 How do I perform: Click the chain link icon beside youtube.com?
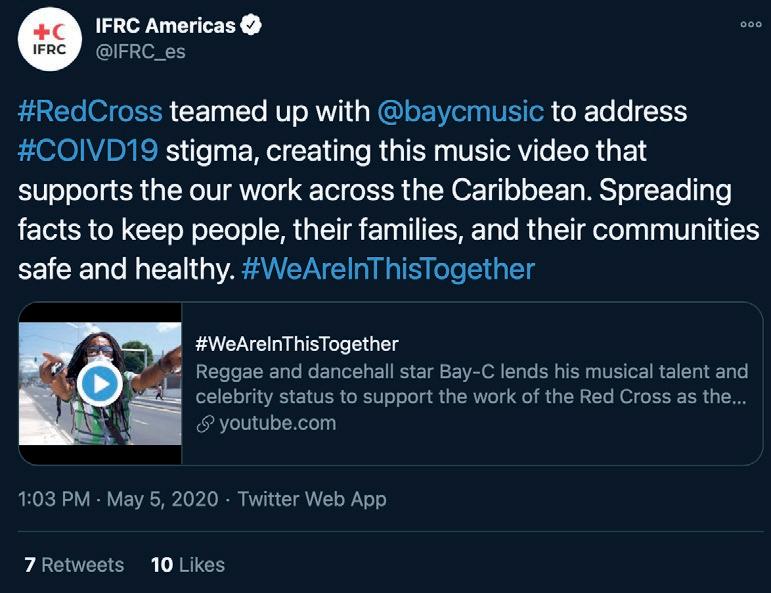[206, 423]
